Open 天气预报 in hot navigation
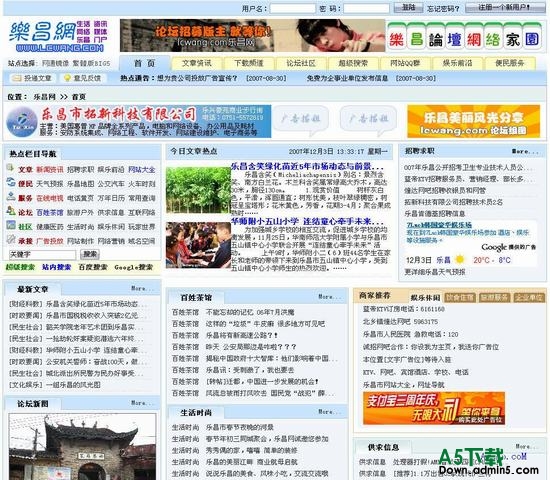This screenshot has height=480, width=550. pyautogui.click(x=50, y=184)
